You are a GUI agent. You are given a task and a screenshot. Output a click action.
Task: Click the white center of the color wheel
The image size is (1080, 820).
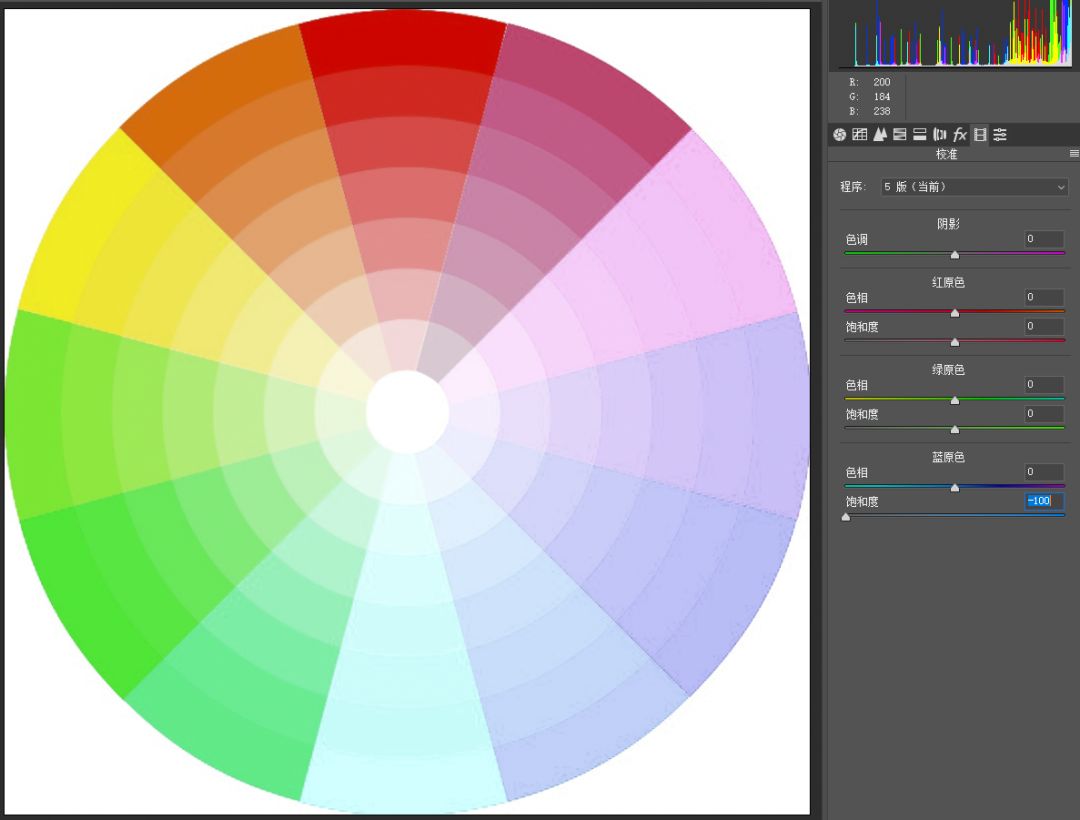click(407, 412)
